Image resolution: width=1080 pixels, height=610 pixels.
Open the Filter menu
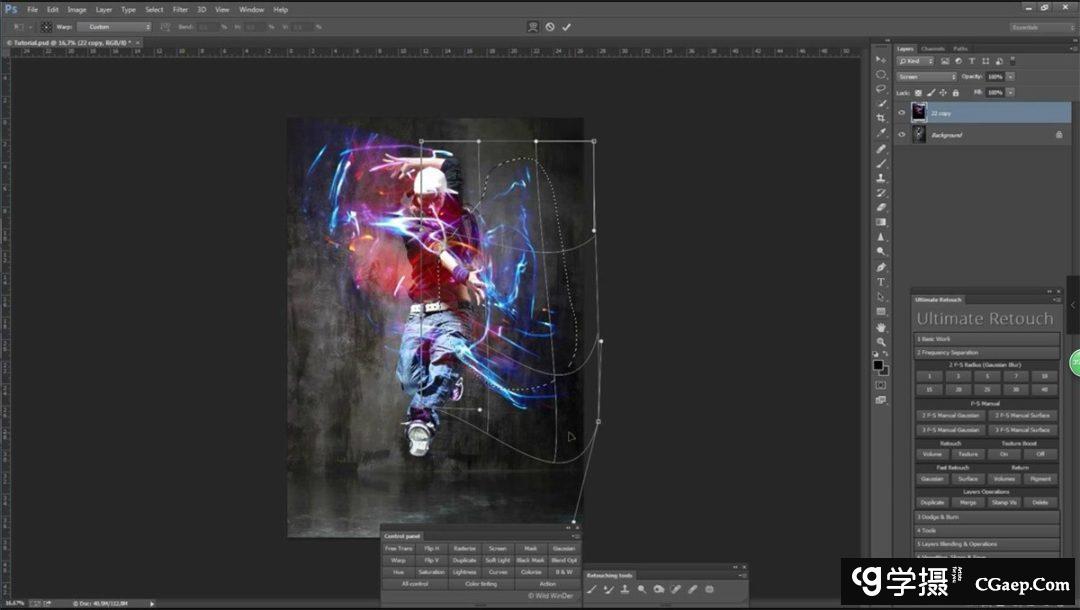[x=180, y=9]
